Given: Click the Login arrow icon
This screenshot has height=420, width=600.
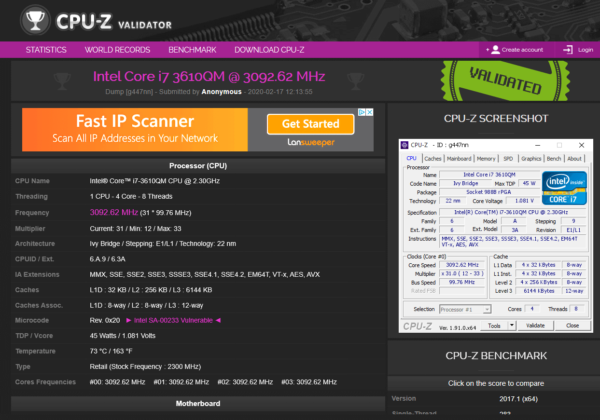Looking at the screenshot, I should 568,50.
